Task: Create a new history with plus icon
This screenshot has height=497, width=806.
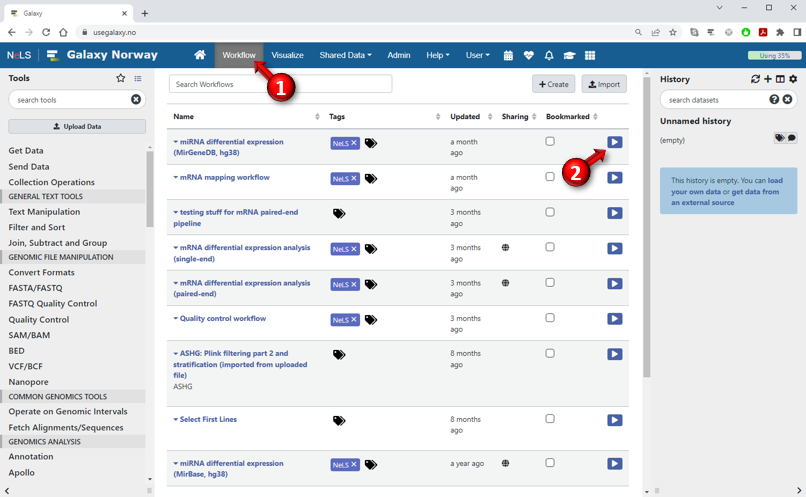Action: [768, 79]
